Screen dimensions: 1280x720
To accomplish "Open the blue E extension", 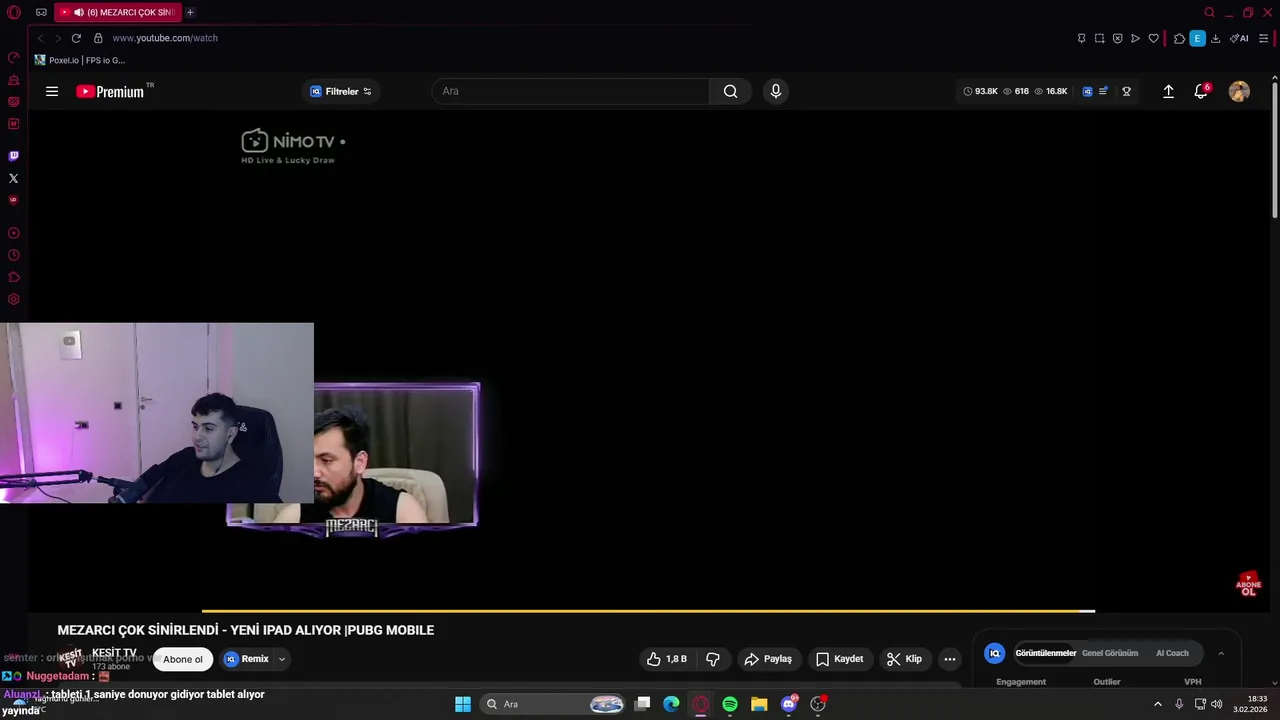I will coord(1197,38).
